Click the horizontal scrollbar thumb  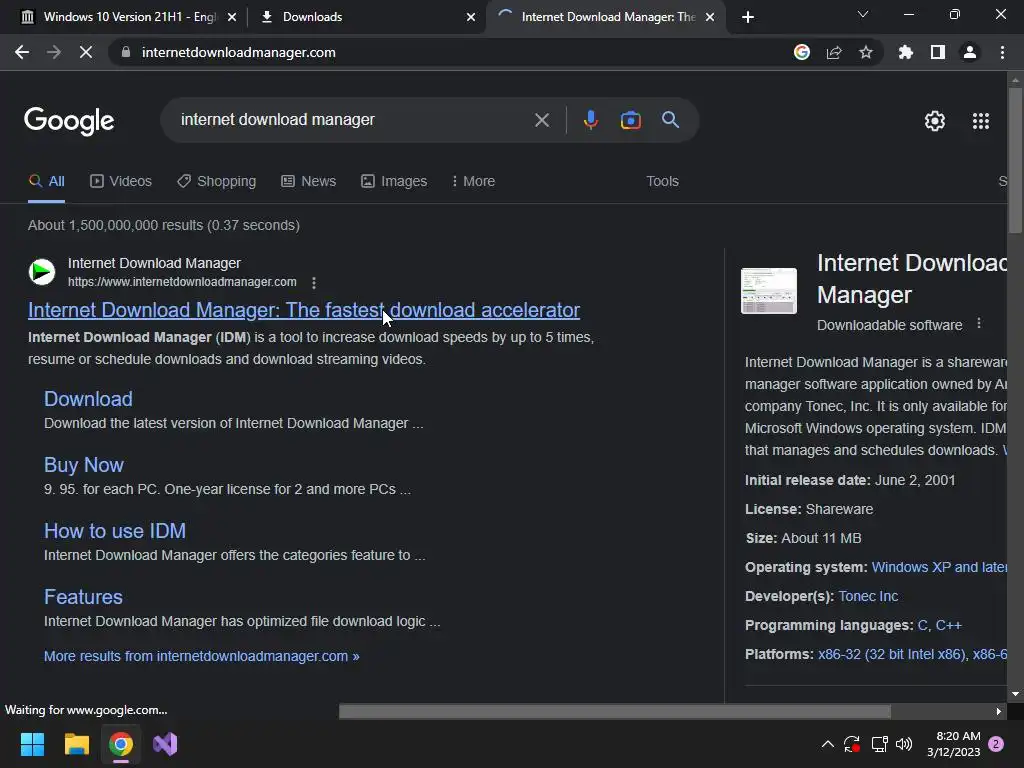[x=615, y=711]
